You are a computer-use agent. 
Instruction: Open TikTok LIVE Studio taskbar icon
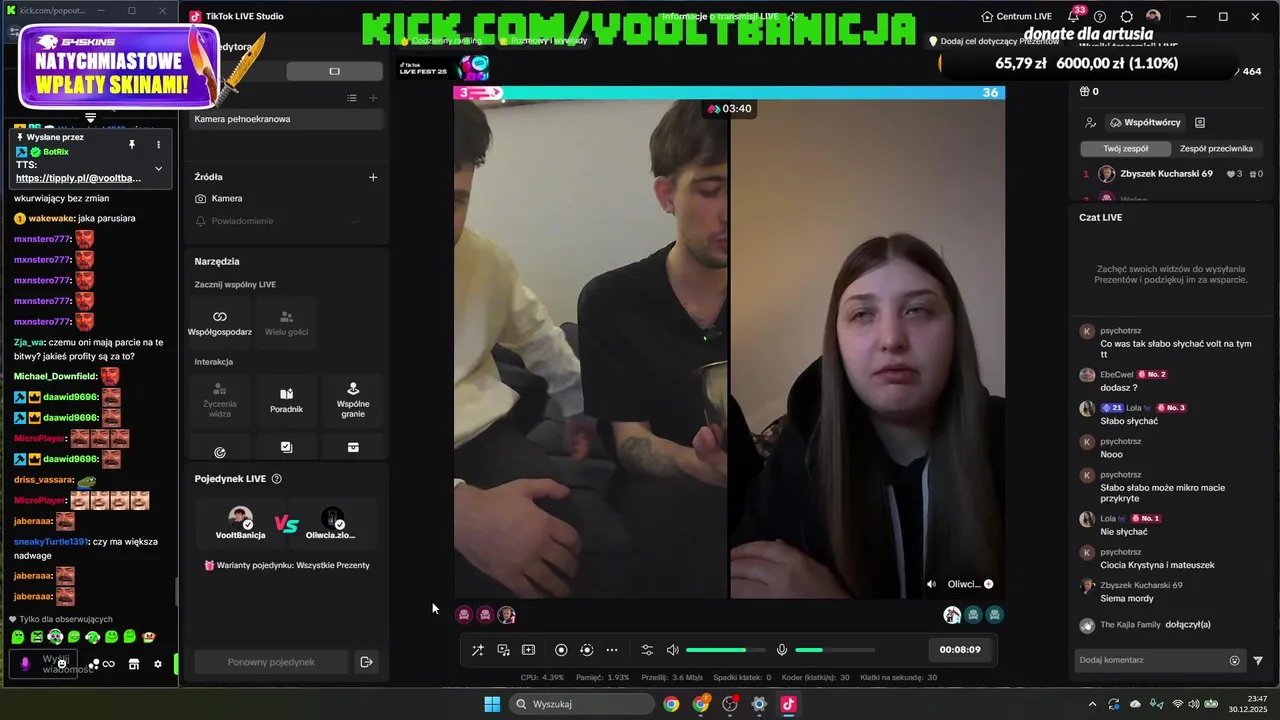click(788, 704)
